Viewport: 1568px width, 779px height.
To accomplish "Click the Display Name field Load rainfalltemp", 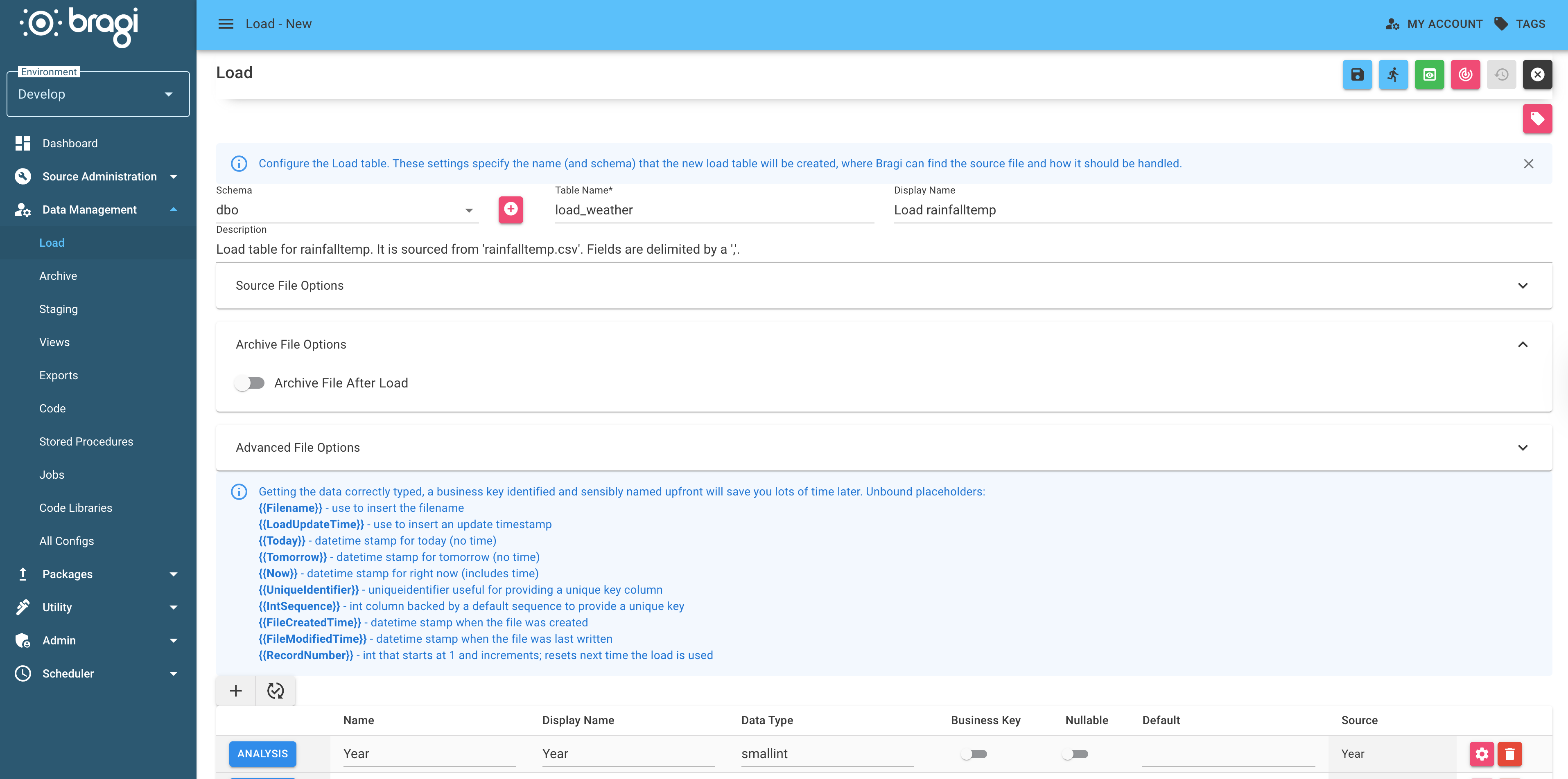I will coord(1222,210).
